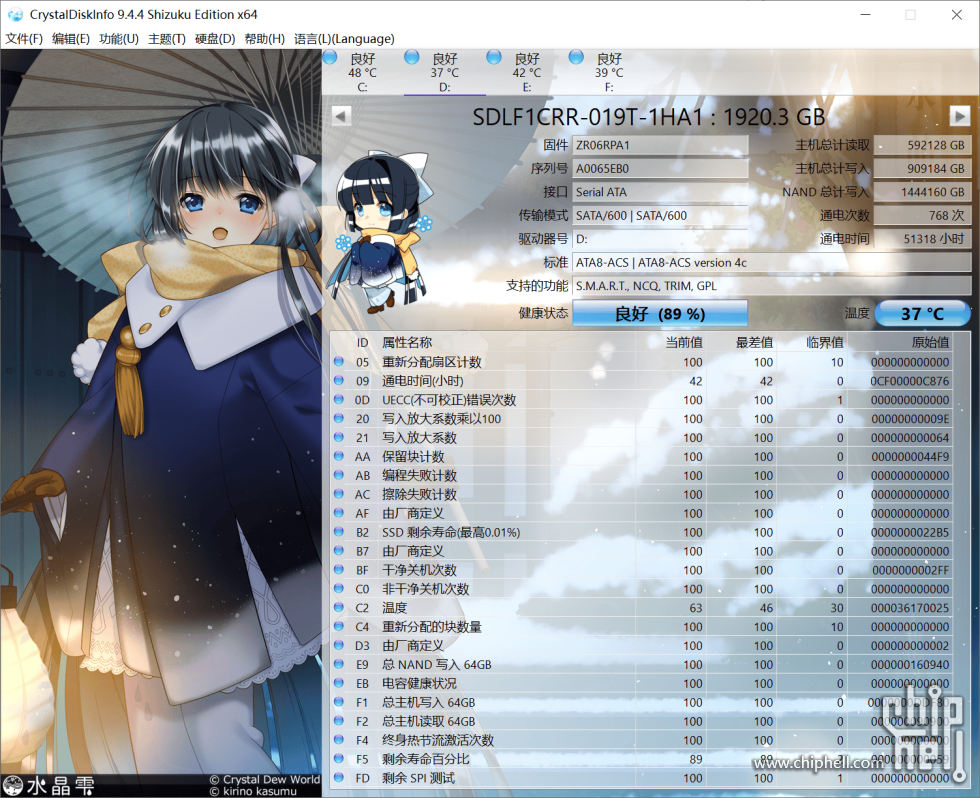Screen dimensions: 980x798
Task: Click status dot for attribute EB 电容健康状况
Action: tap(339, 682)
